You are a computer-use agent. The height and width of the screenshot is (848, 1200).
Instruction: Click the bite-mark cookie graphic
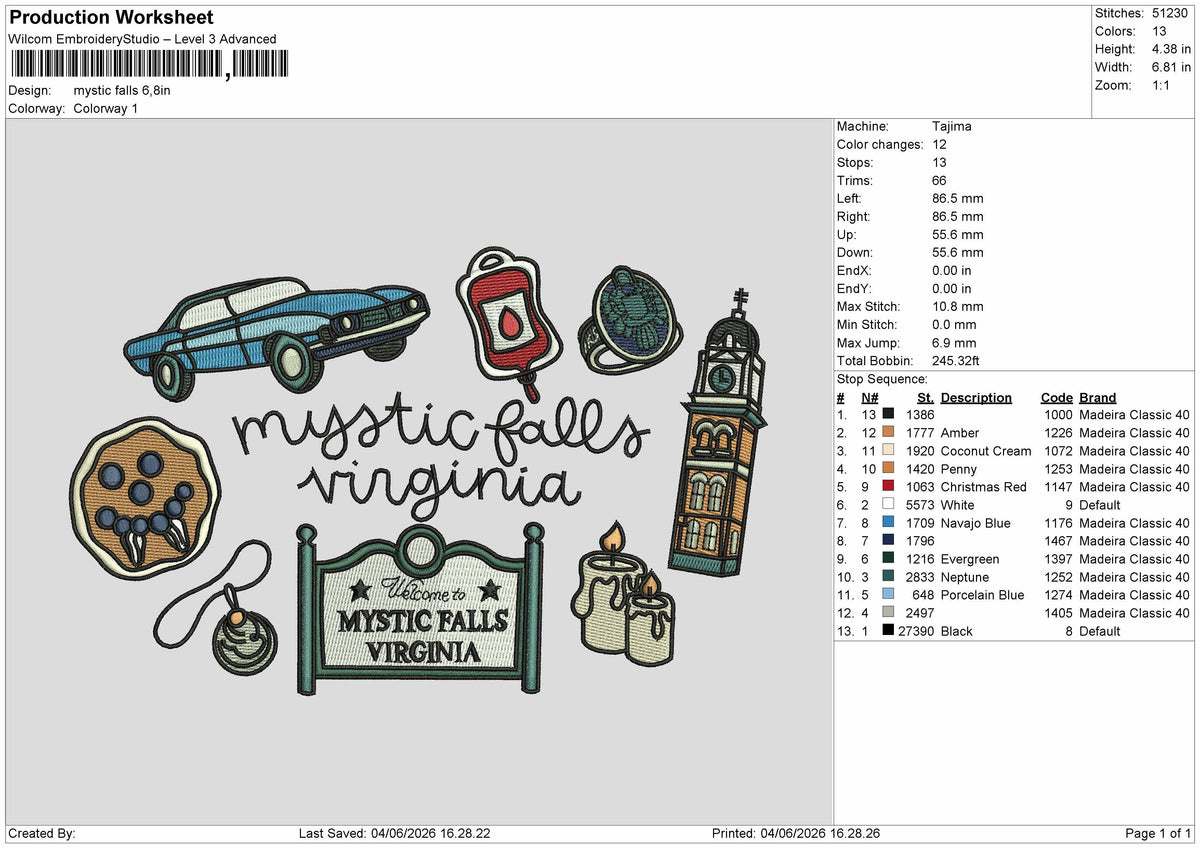pos(146,500)
